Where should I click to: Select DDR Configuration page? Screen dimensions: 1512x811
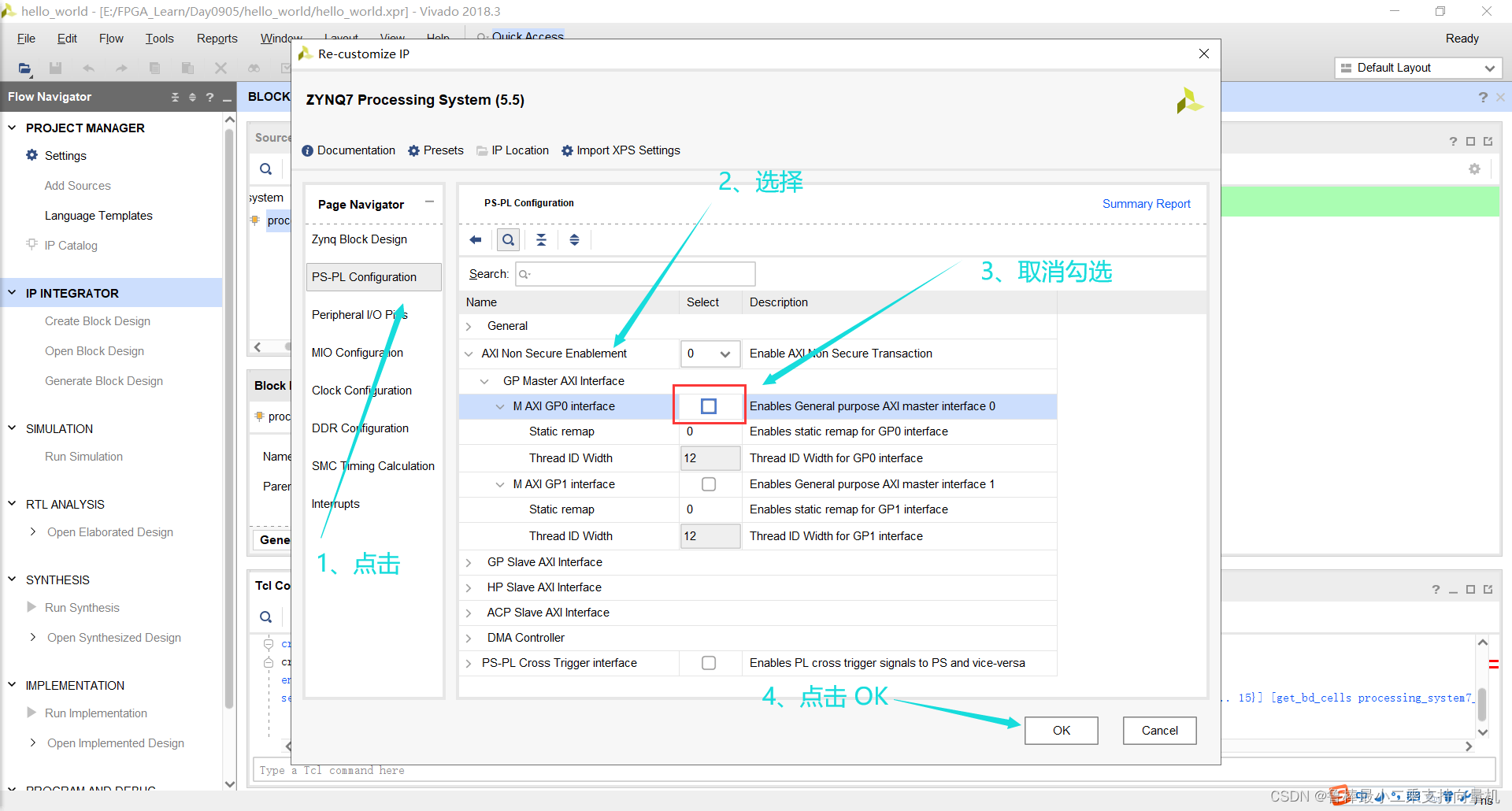coord(360,428)
